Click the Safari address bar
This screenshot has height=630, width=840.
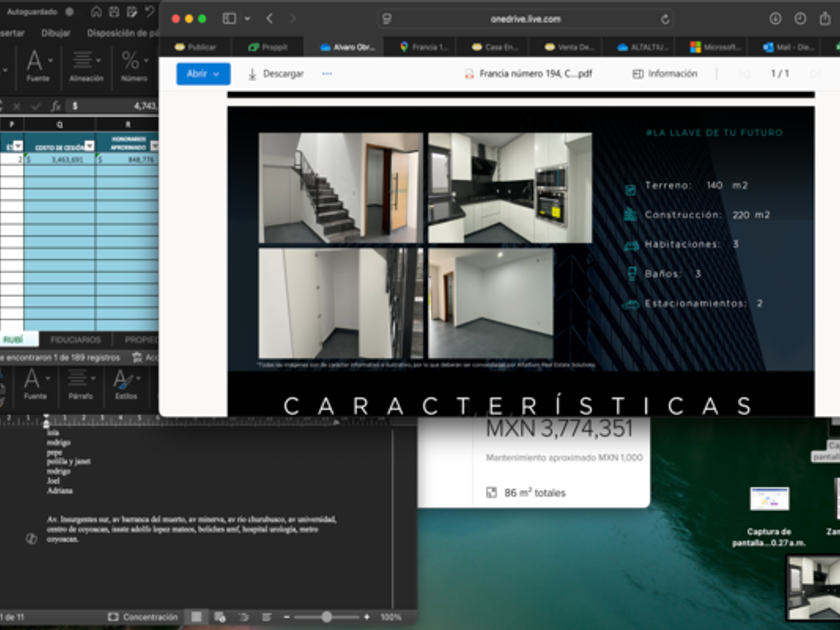(526, 19)
